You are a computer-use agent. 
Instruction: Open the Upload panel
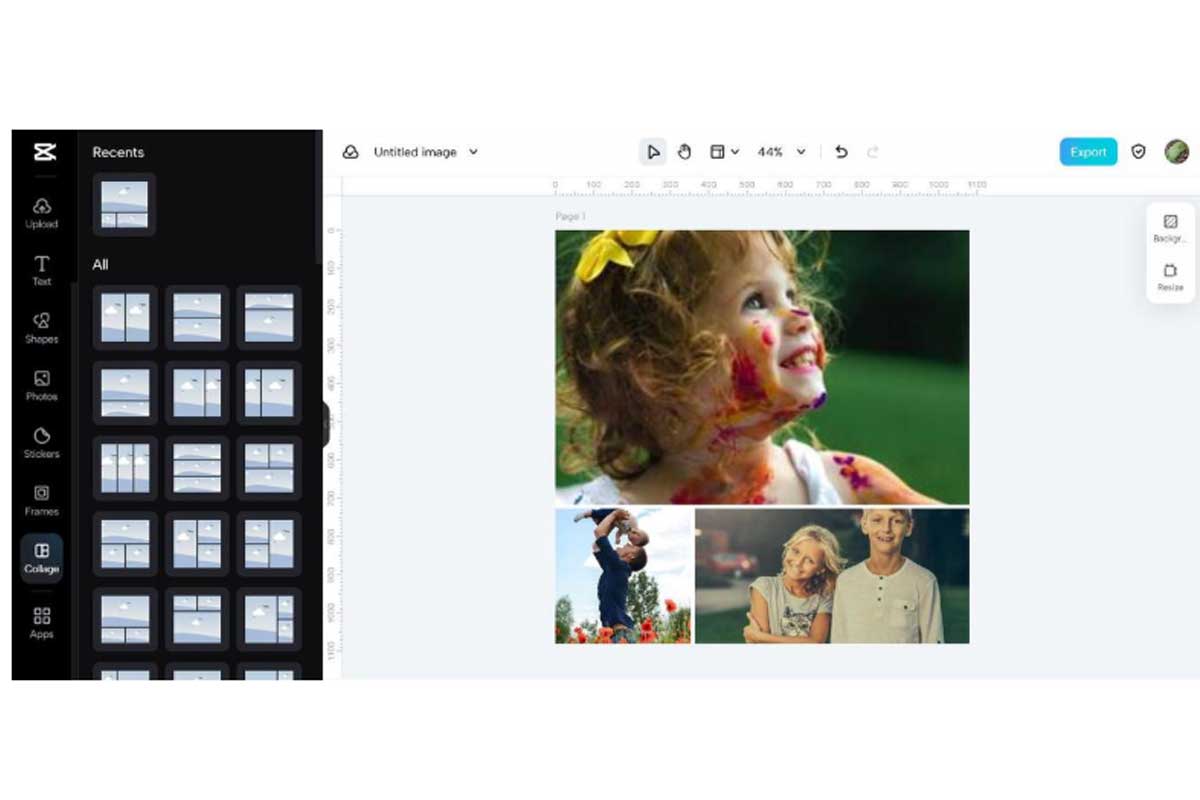42,212
